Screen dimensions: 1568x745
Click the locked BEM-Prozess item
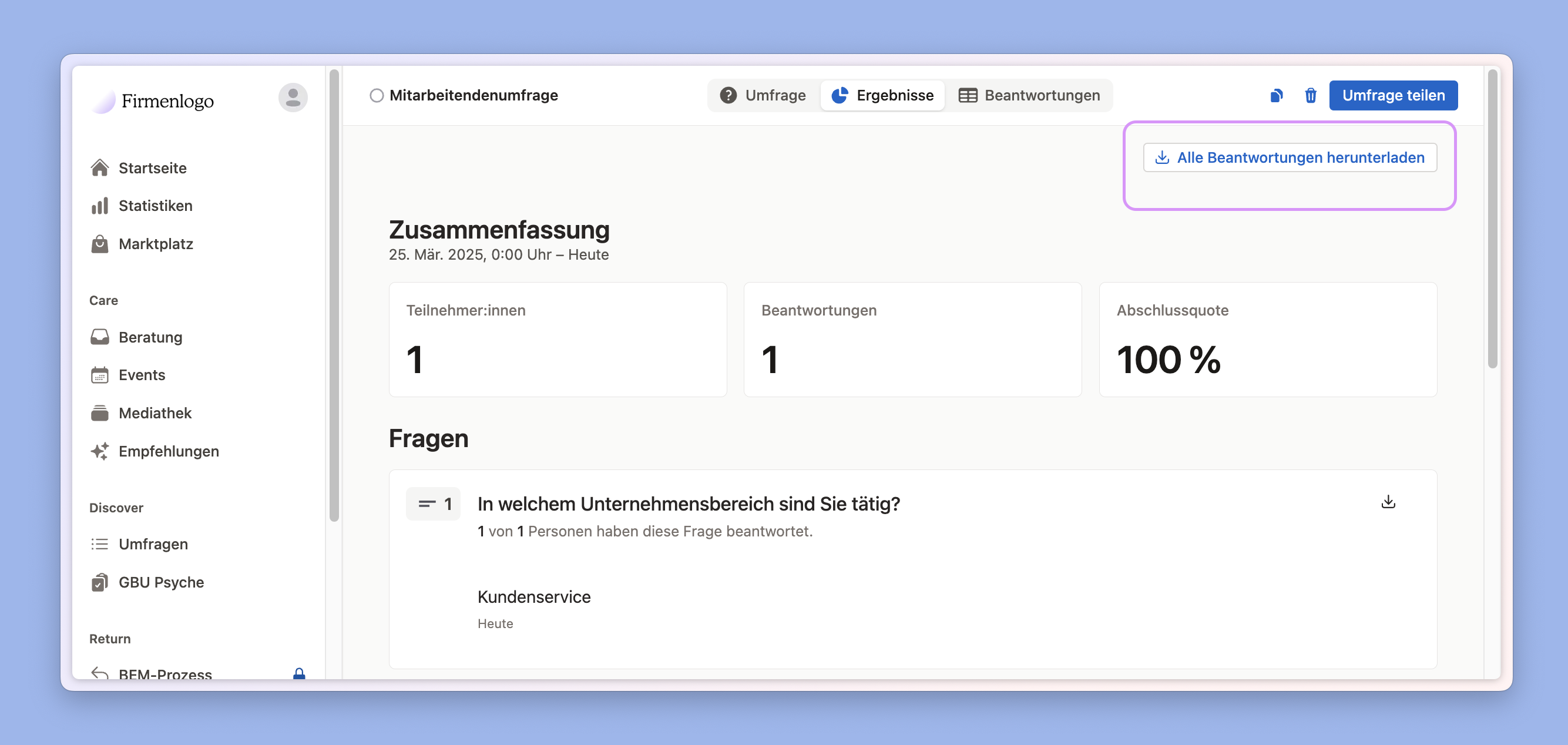(165, 673)
